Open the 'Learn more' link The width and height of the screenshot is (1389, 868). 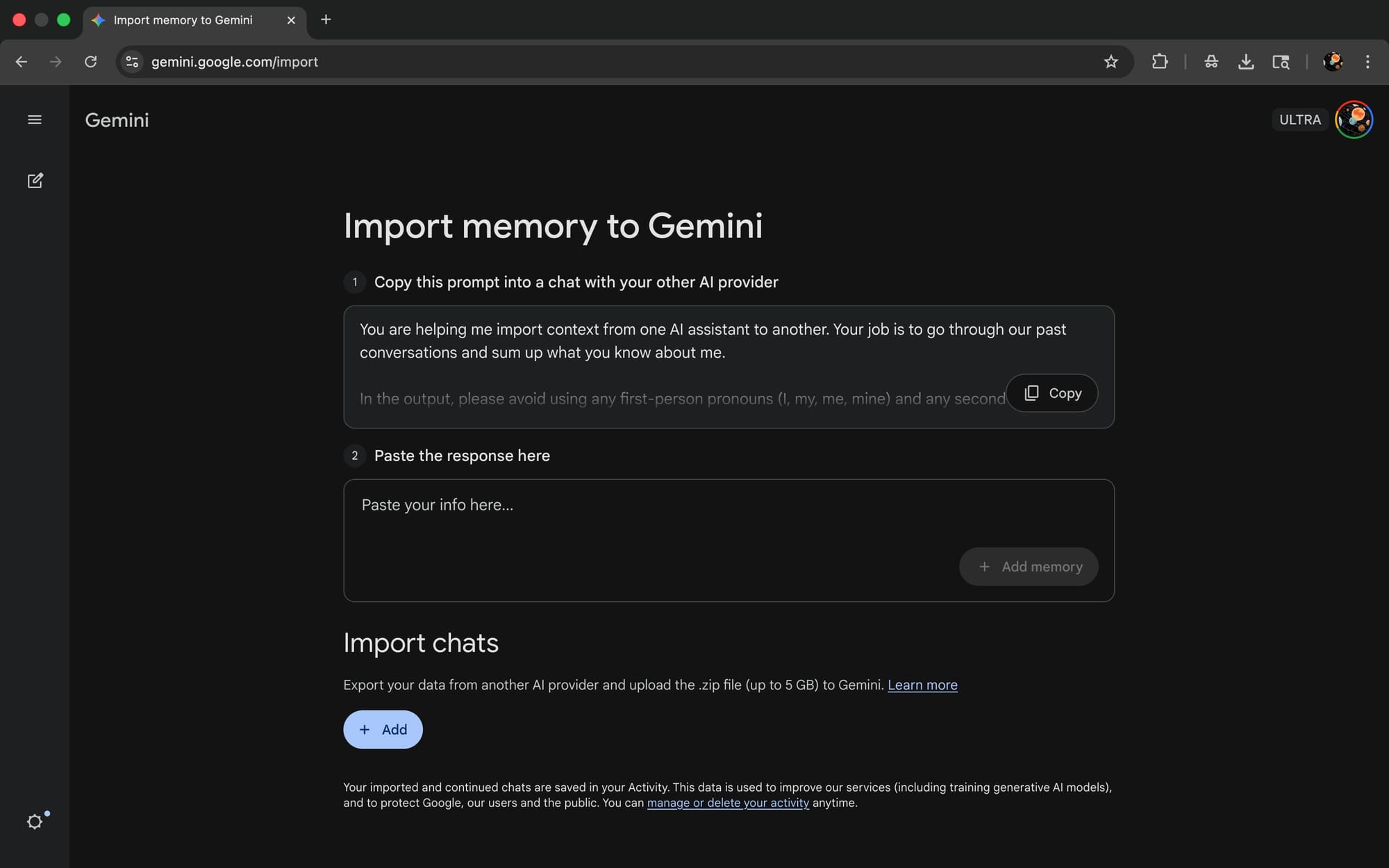pos(922,685)
